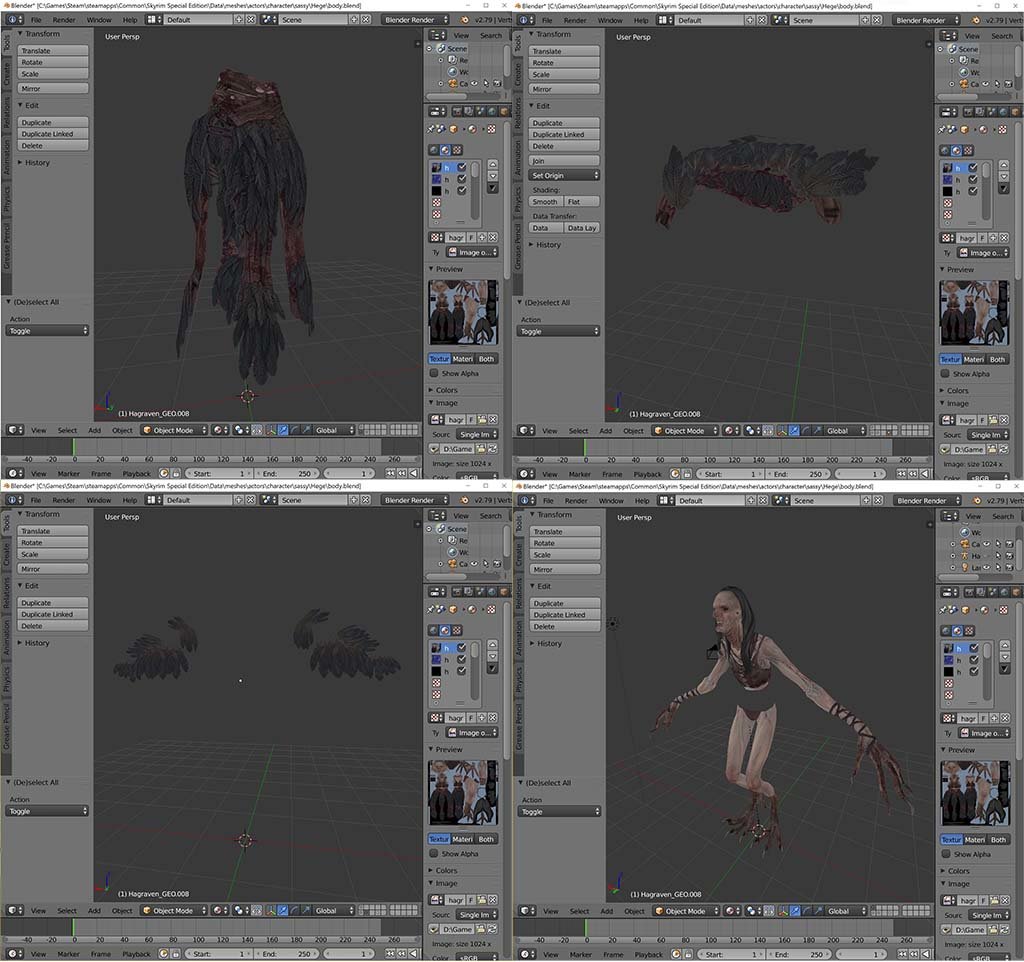Click the Timeline editor type icon in the feathered torso window

point(14,473)
